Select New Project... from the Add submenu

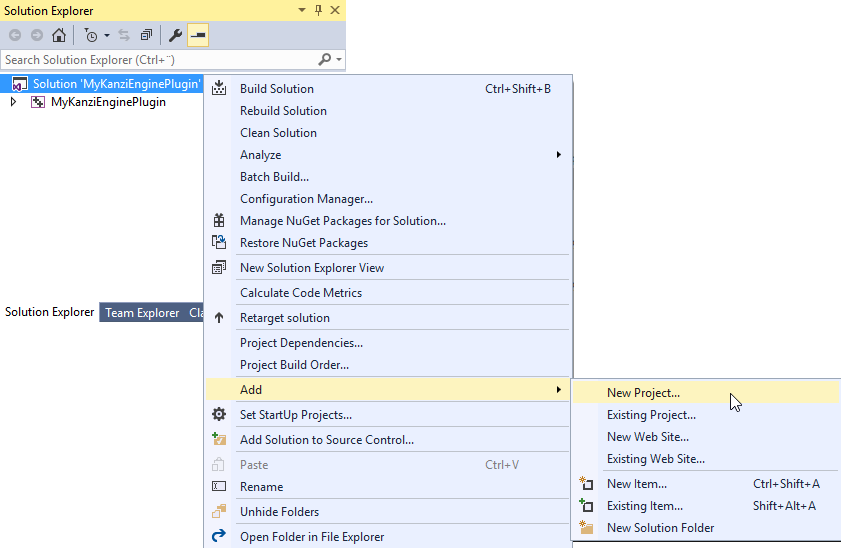(x=643, y=393)
